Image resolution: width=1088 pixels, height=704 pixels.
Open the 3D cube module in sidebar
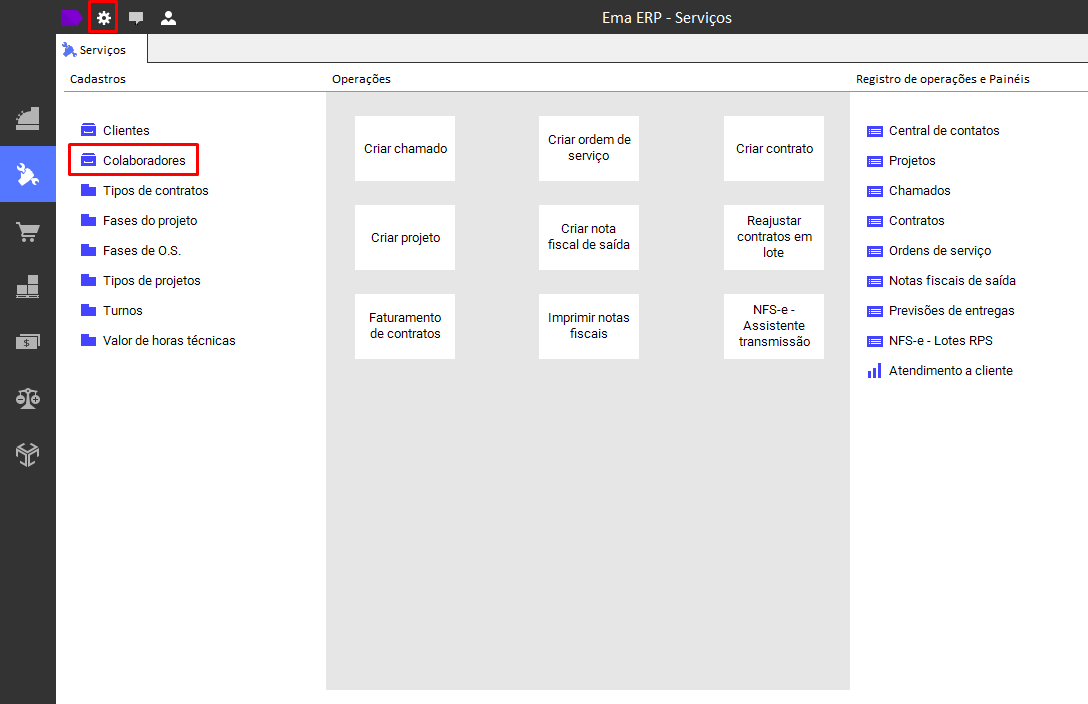(28, 454)
